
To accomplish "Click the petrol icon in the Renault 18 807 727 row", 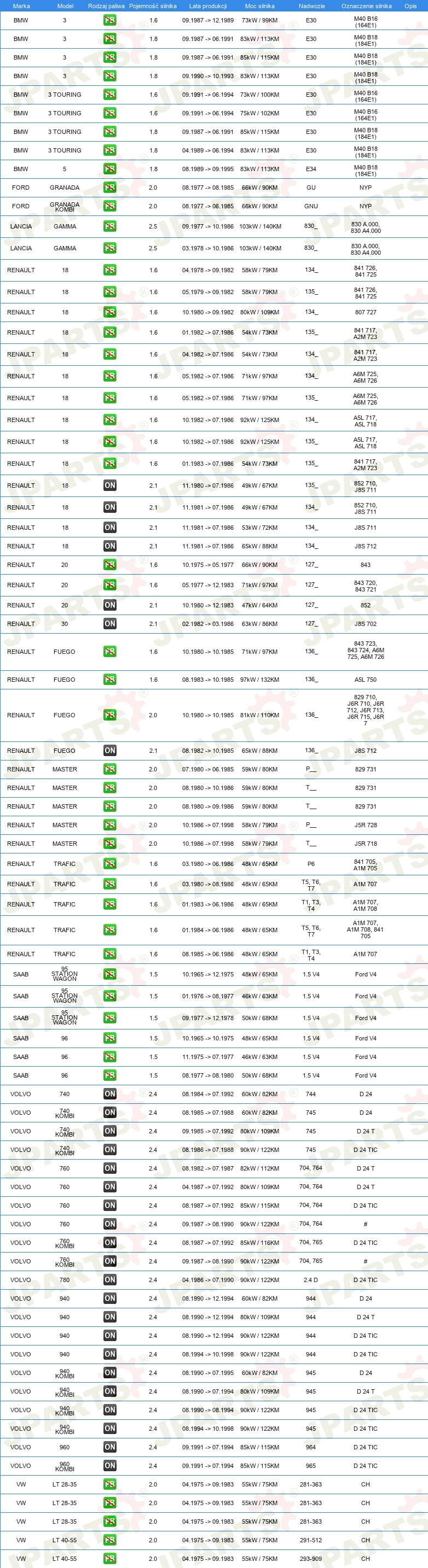I will click(110, 312).
